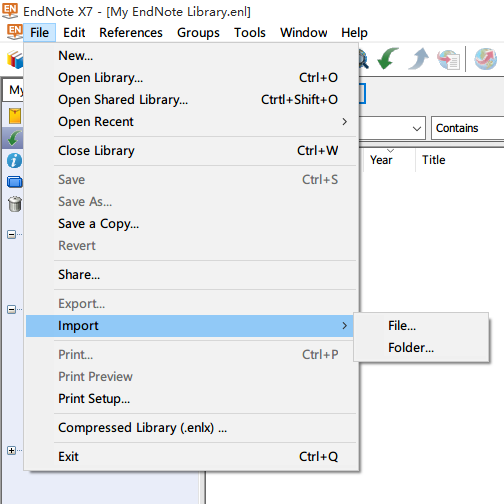Open the trash can sidebar icon
Screen dimensions: 504x504
tap(15, 204)
